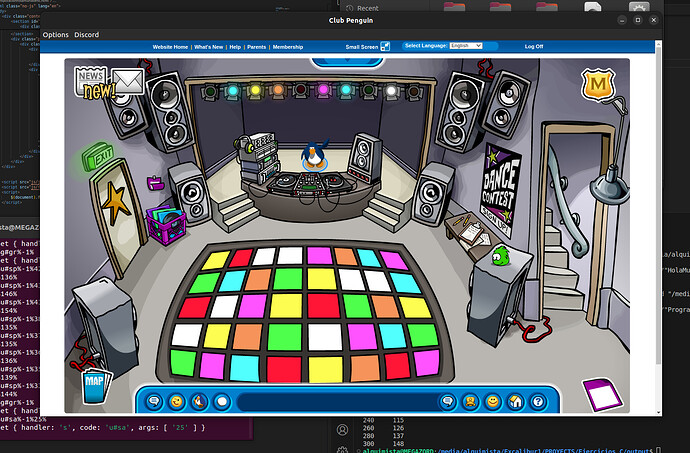Open the safe chat messages button

(154, 402)
